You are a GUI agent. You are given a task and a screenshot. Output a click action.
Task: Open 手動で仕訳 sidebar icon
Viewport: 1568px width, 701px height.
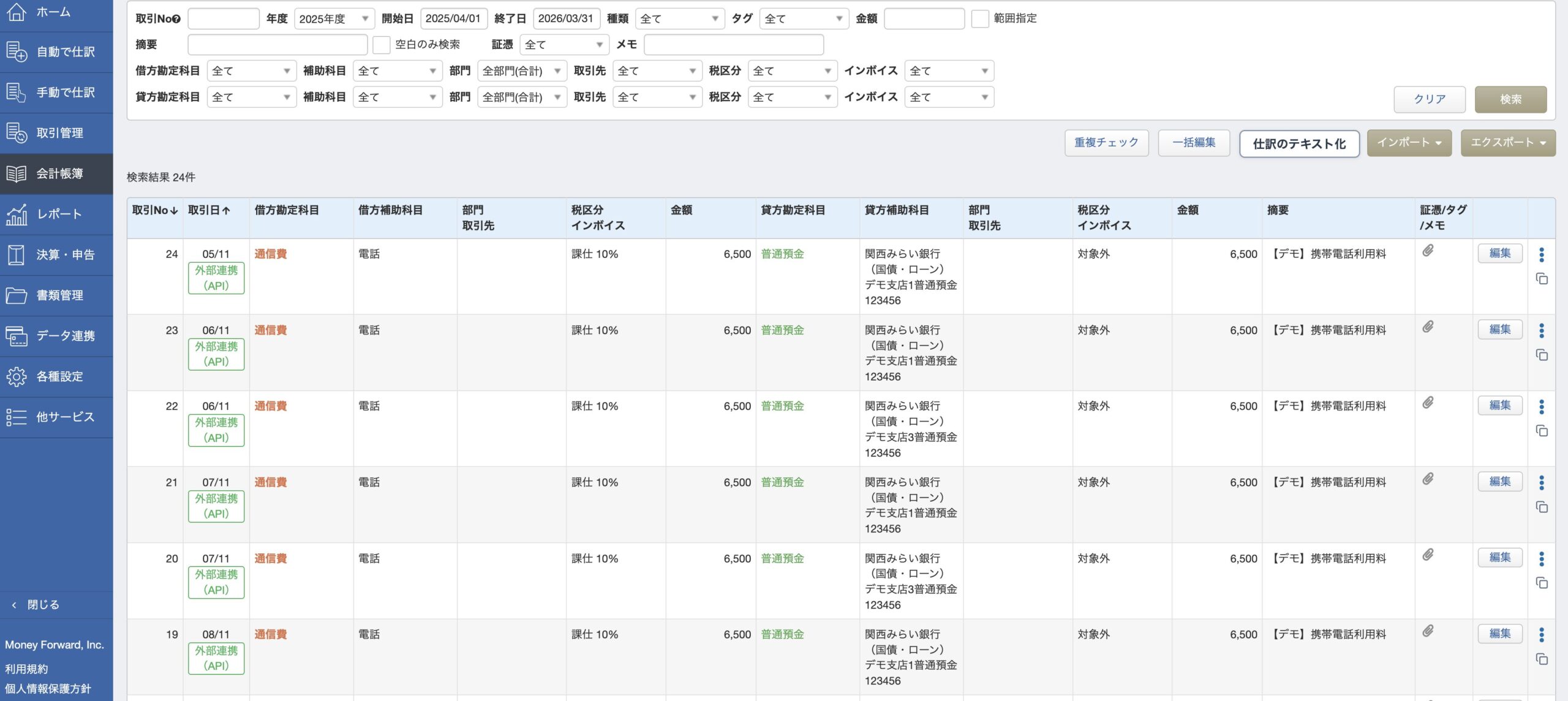click(17, 93)
